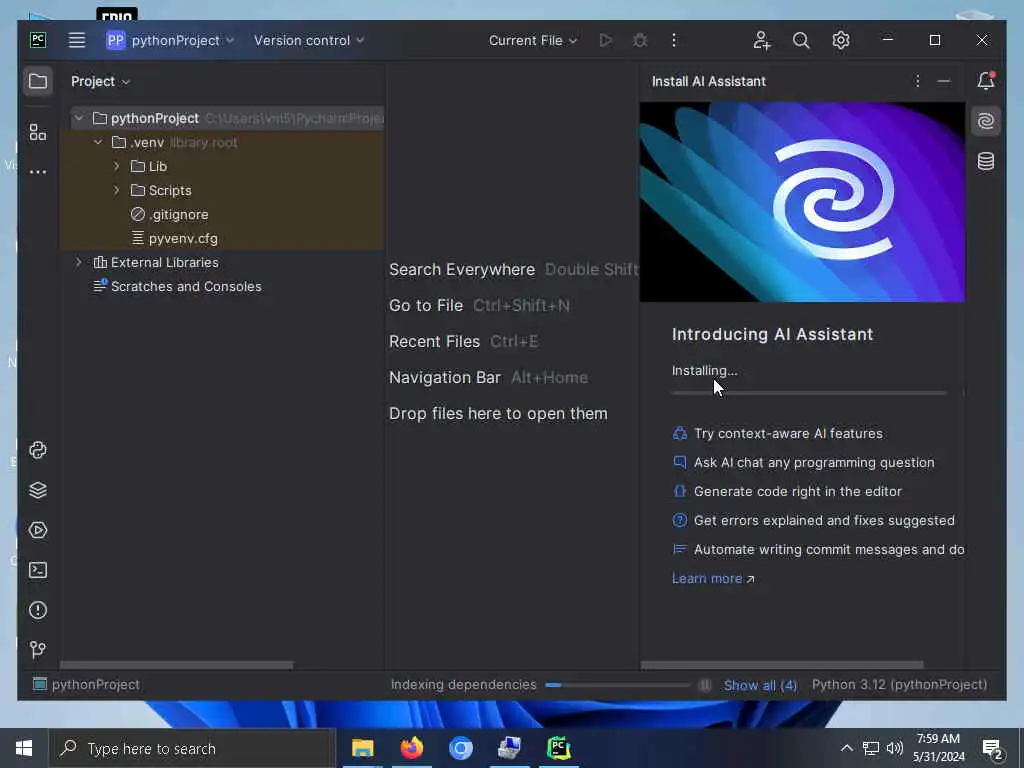Open Python 3.12 interpreter selector
The width and height of the screenshot is (1024, 768).
[899, 684]
